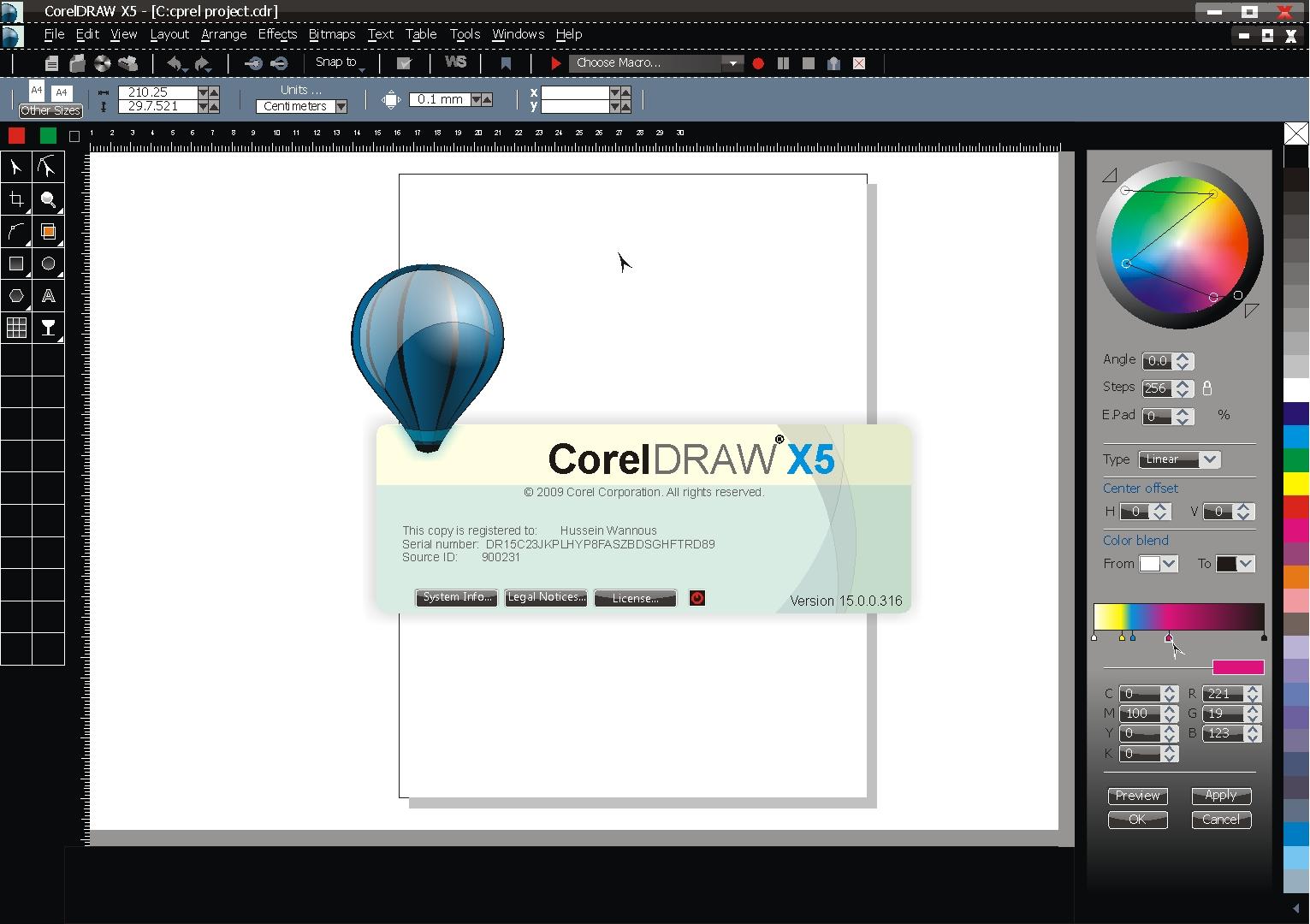Open the Arrange menu
This screenshot has height=924, width=1310.
223,34
